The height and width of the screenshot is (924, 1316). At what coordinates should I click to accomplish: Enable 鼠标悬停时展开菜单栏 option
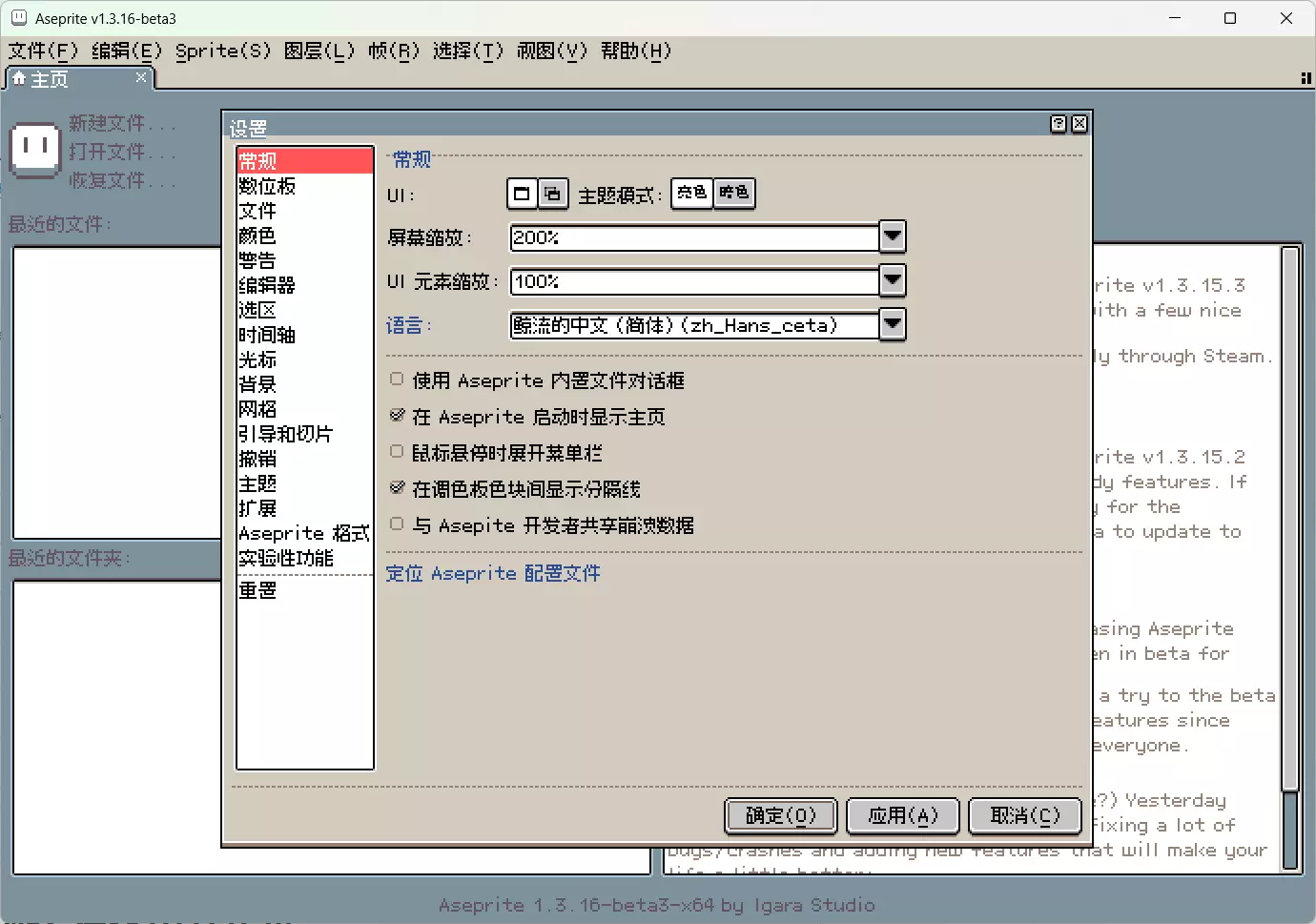(397, 452)
